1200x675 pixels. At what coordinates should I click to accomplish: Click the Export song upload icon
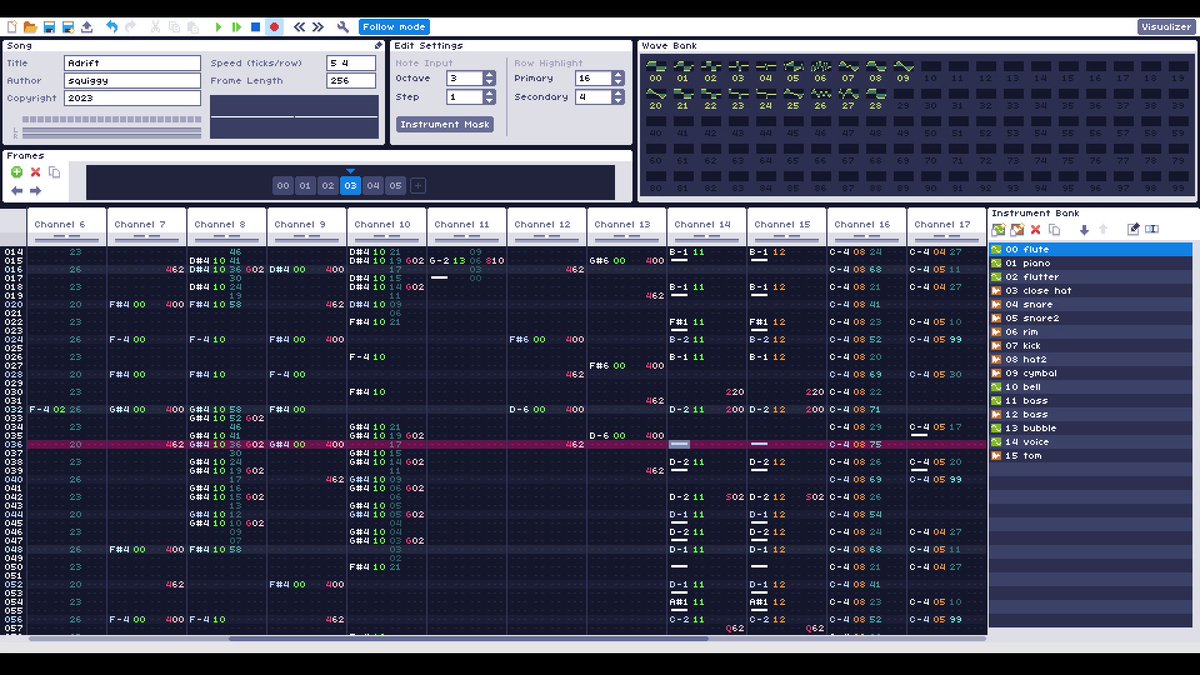click(x=86, y=27)
